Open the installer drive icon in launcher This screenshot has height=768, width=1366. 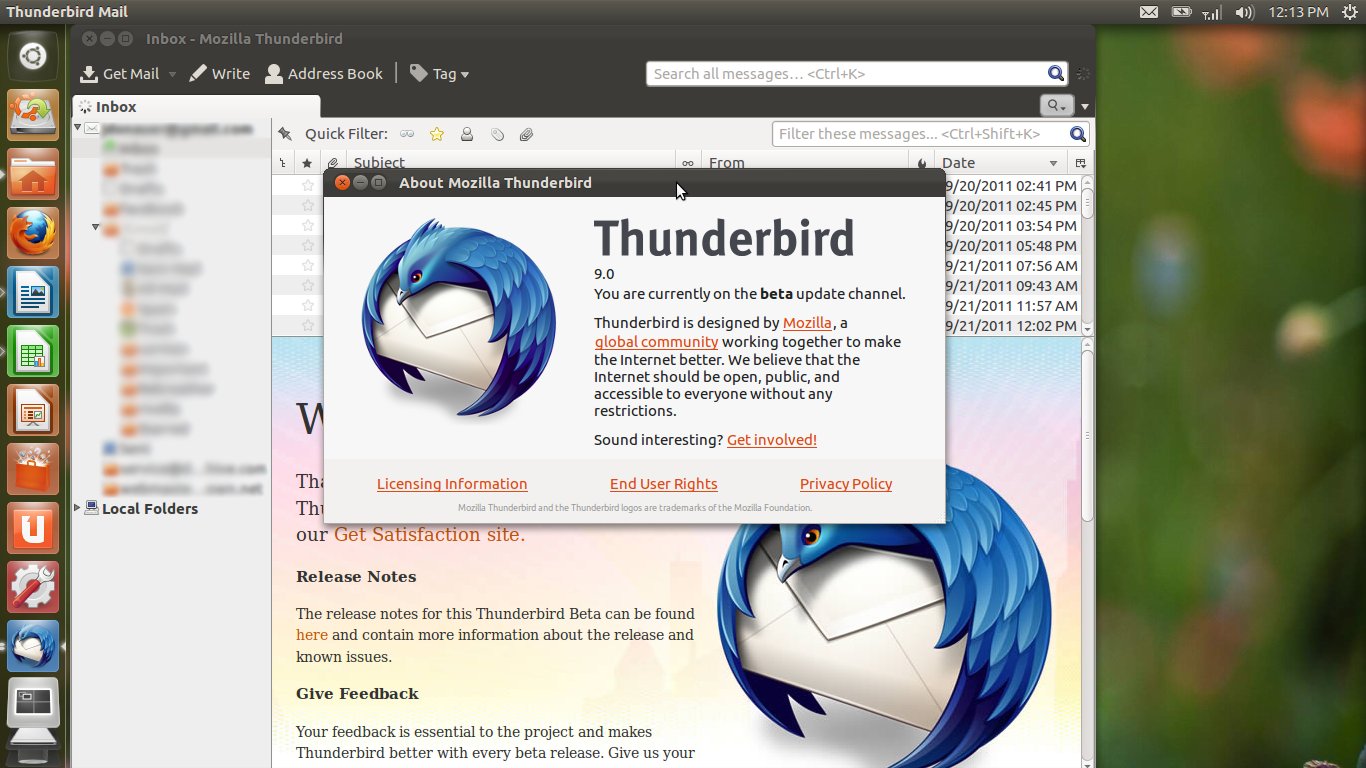33,116
